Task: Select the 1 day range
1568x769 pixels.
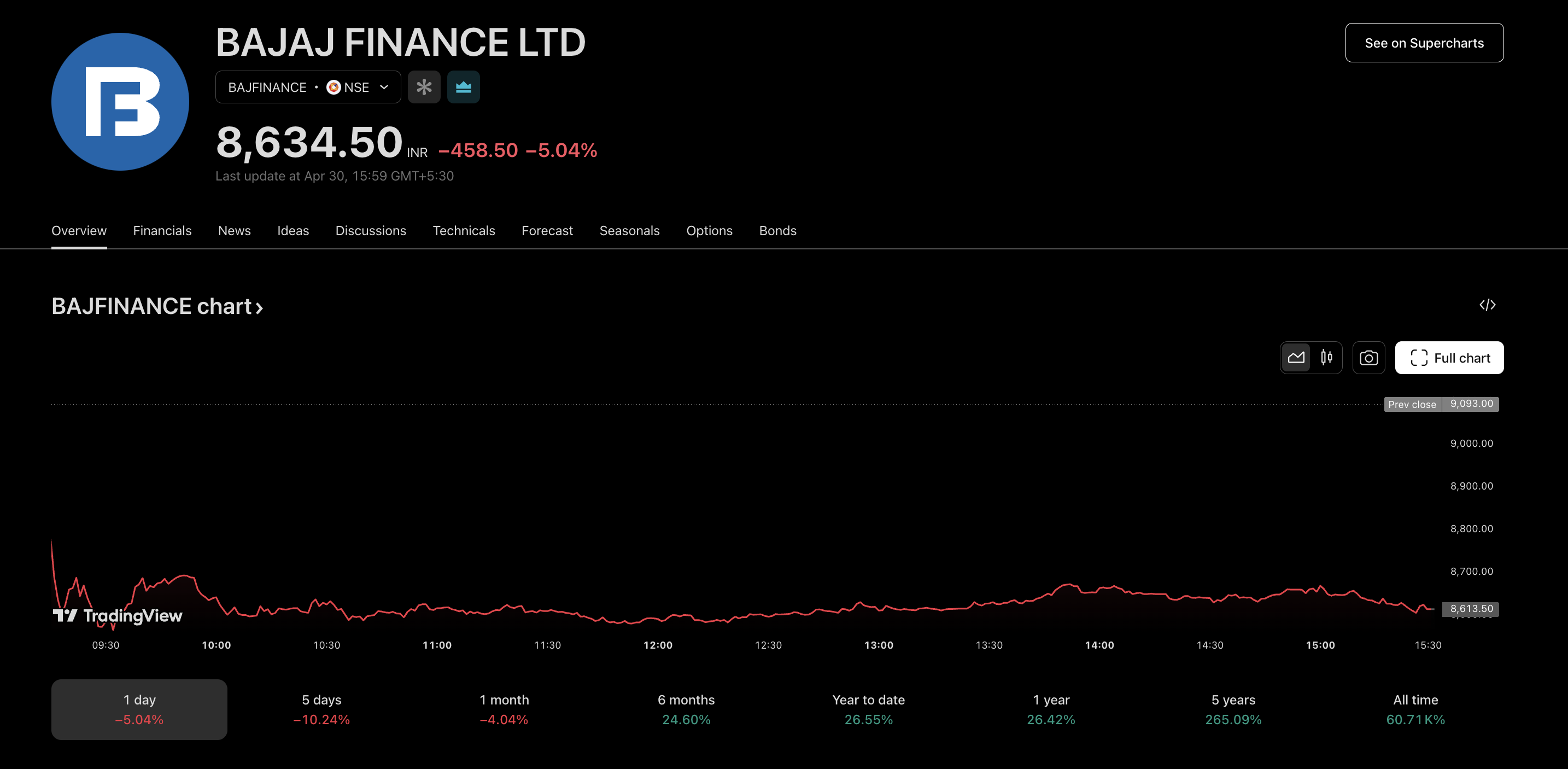Action: pos(139,709)
